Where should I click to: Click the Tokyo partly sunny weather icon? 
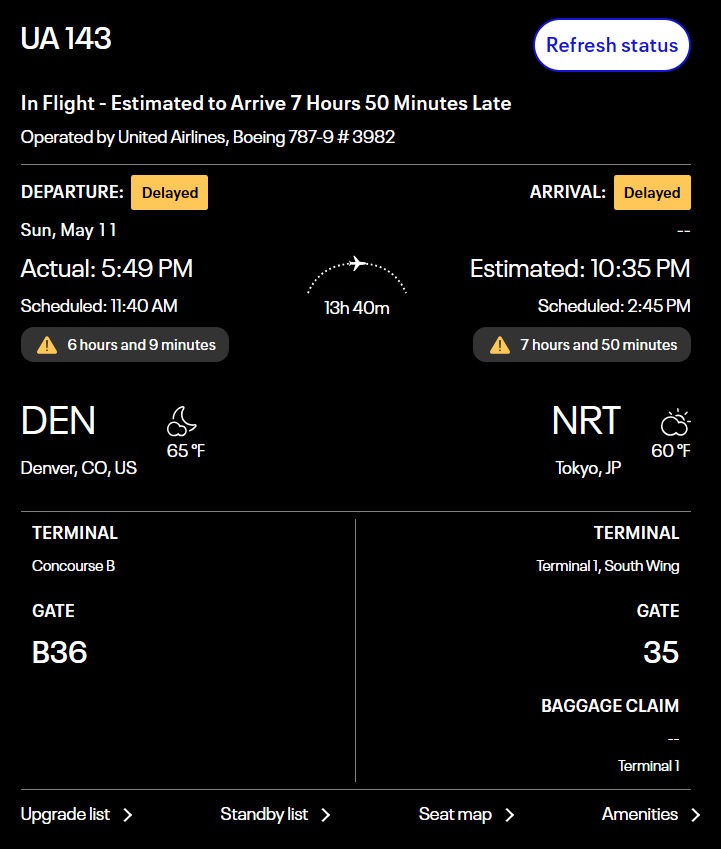click(674, 422)
